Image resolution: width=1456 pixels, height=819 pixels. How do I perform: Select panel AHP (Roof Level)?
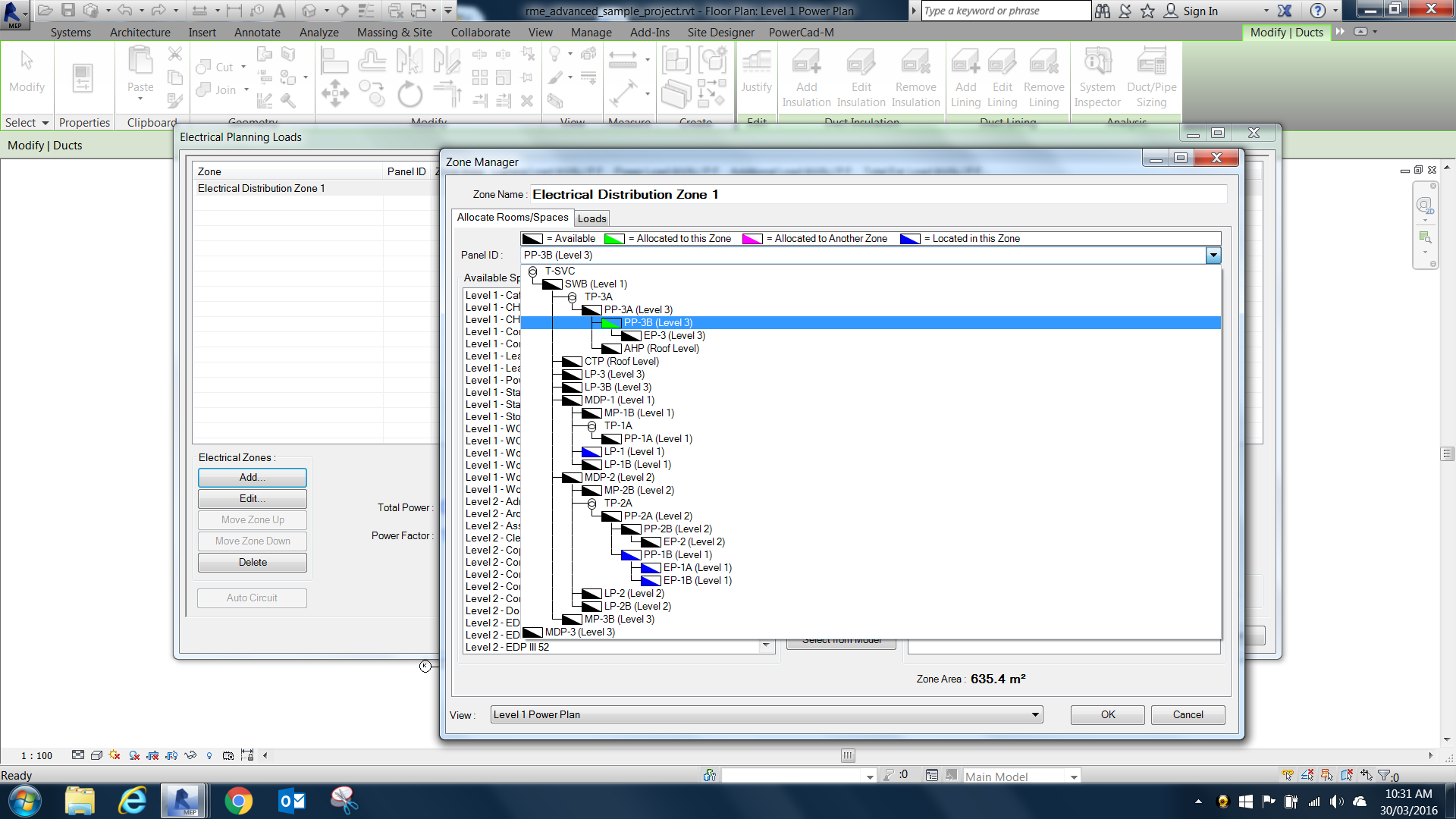pyautogui.click(x=661, y=348)
